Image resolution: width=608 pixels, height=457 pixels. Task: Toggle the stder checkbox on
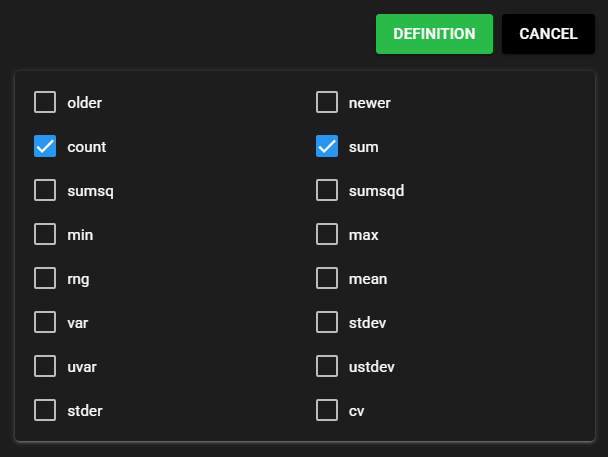click(x=45, y=410)
